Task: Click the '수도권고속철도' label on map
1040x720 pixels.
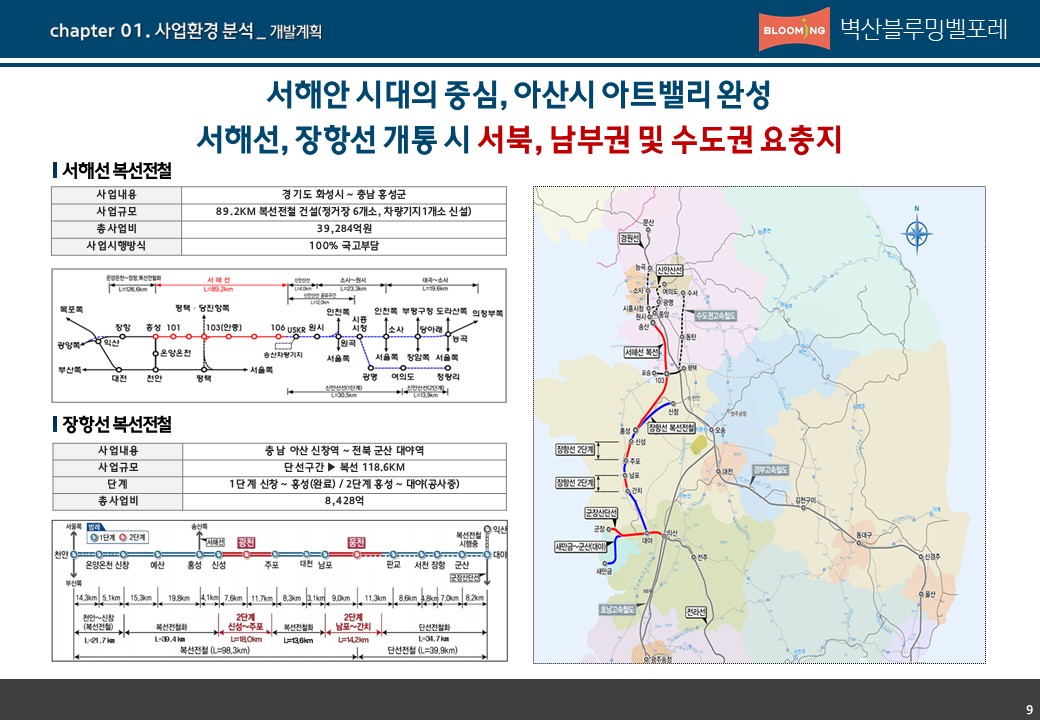Action: click(715, 316)
